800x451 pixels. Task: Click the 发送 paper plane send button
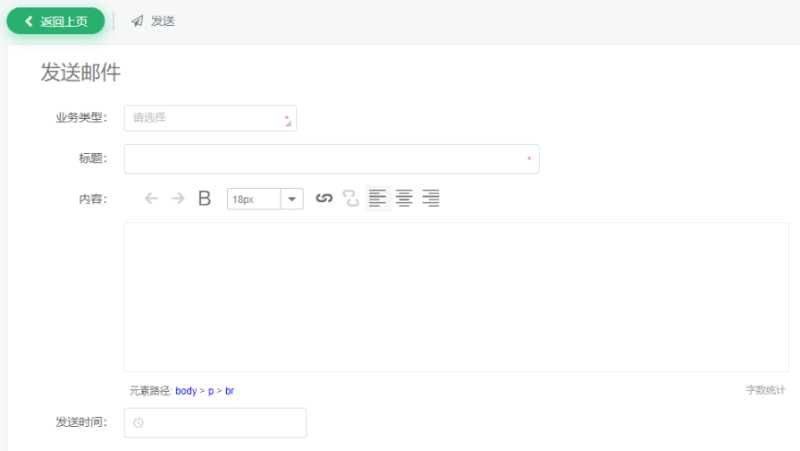coord(153,21)
